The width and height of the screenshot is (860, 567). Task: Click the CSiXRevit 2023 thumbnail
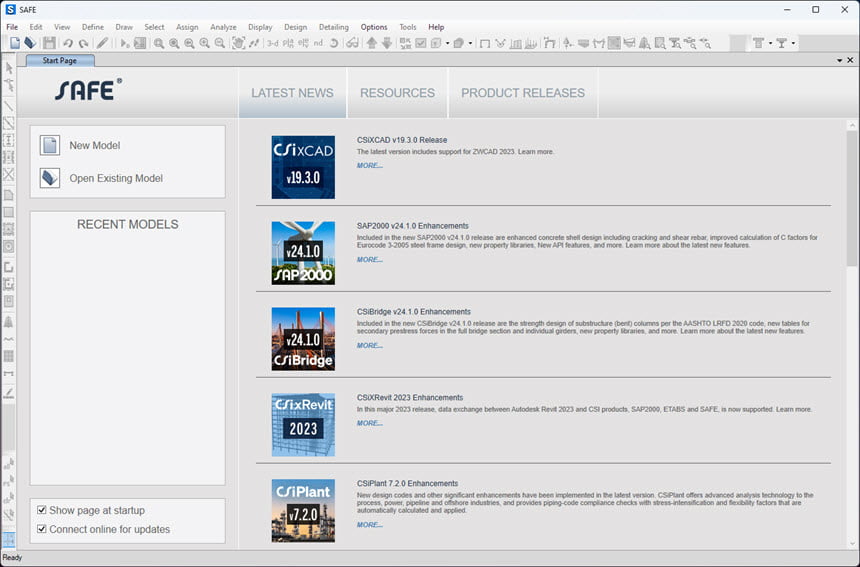click(303, 424)
